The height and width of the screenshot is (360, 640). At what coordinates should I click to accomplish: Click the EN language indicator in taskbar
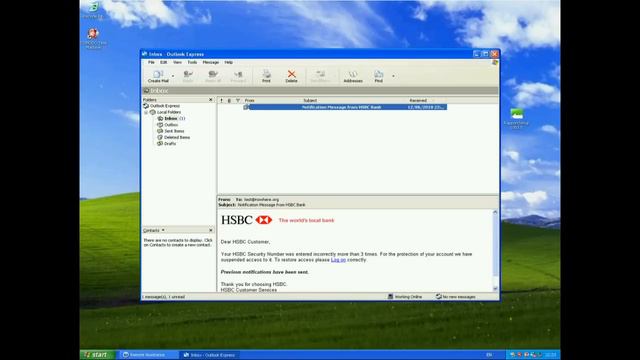[489, 355]
